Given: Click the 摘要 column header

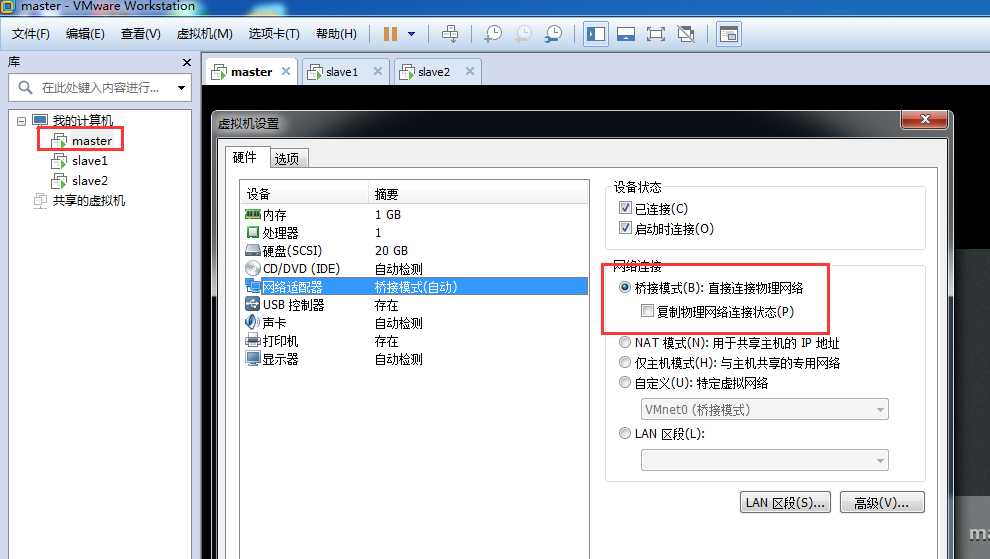Looking at the screenshot, I should pos(478,194).
